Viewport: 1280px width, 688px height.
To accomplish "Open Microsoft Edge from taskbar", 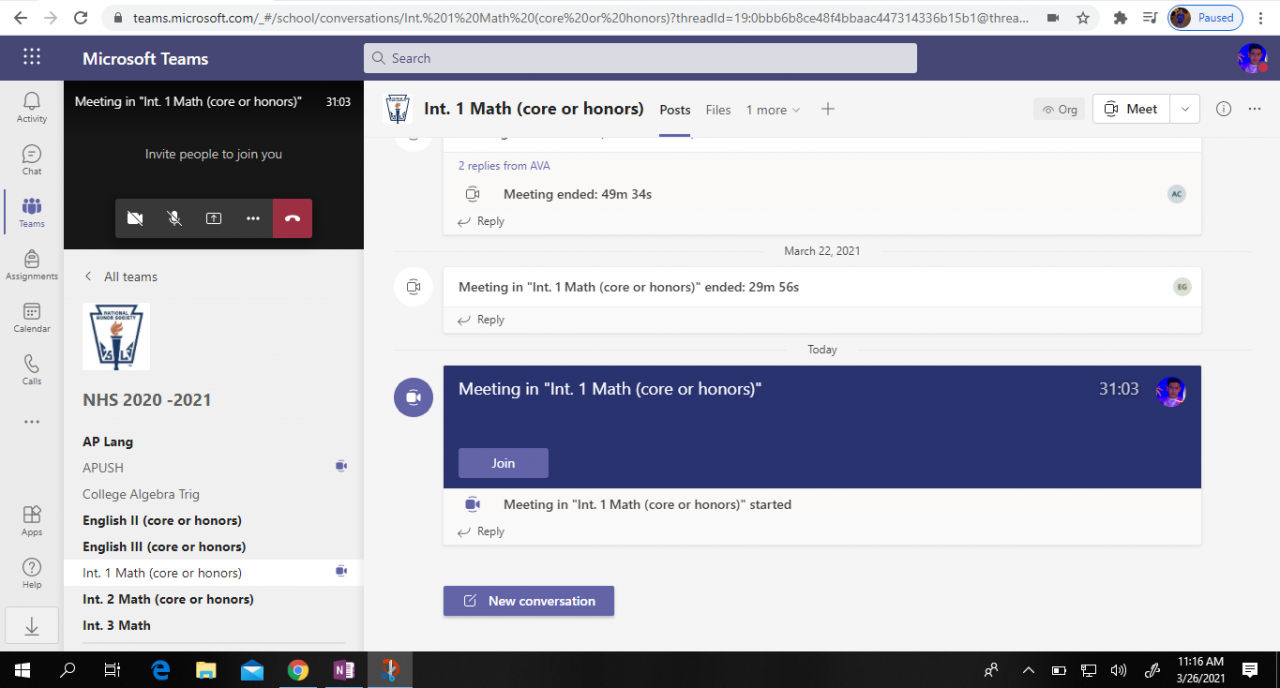I will pyautogui.click(x=160, y=670).
